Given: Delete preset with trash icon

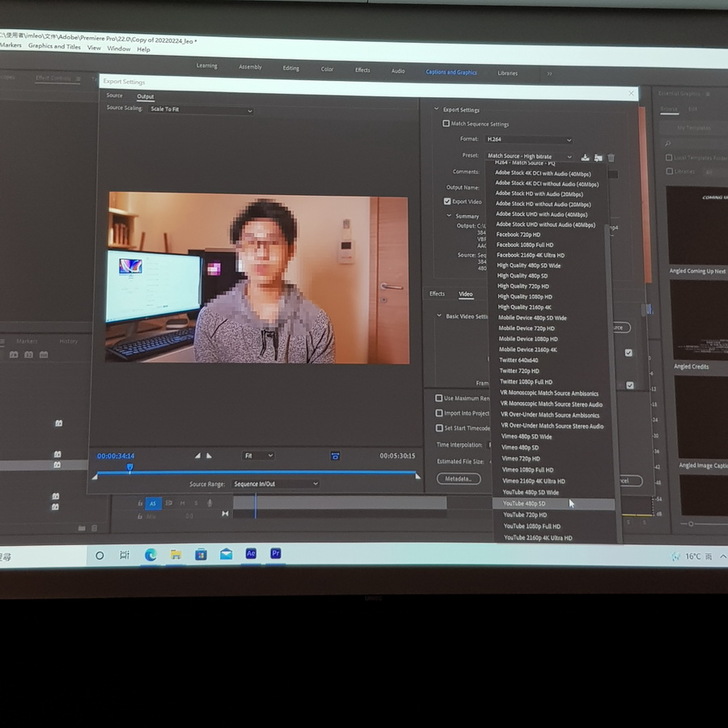Looking at the screenshot, I should click(611, 158).
